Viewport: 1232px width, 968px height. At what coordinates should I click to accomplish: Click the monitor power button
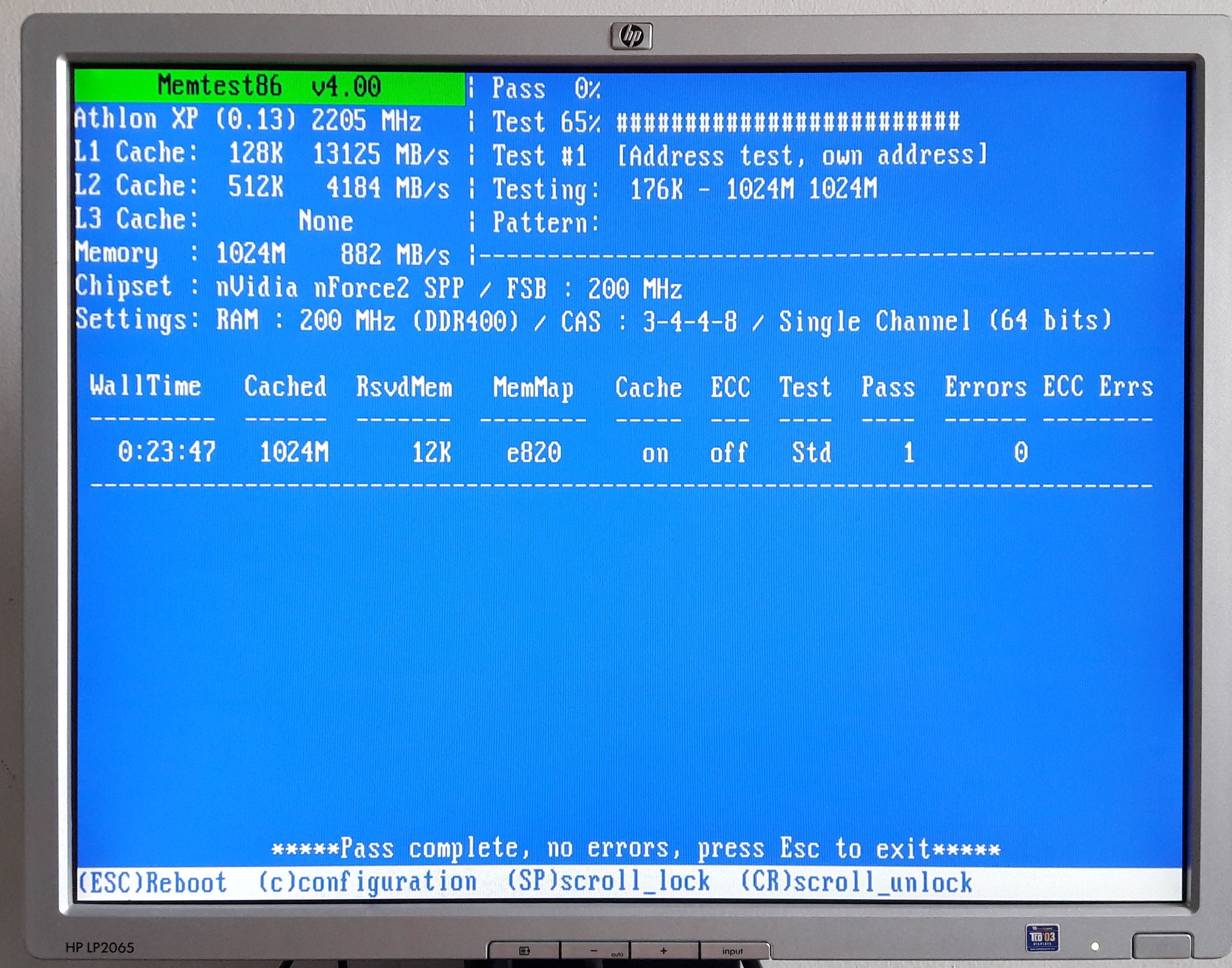click(x=1162, y=945)
